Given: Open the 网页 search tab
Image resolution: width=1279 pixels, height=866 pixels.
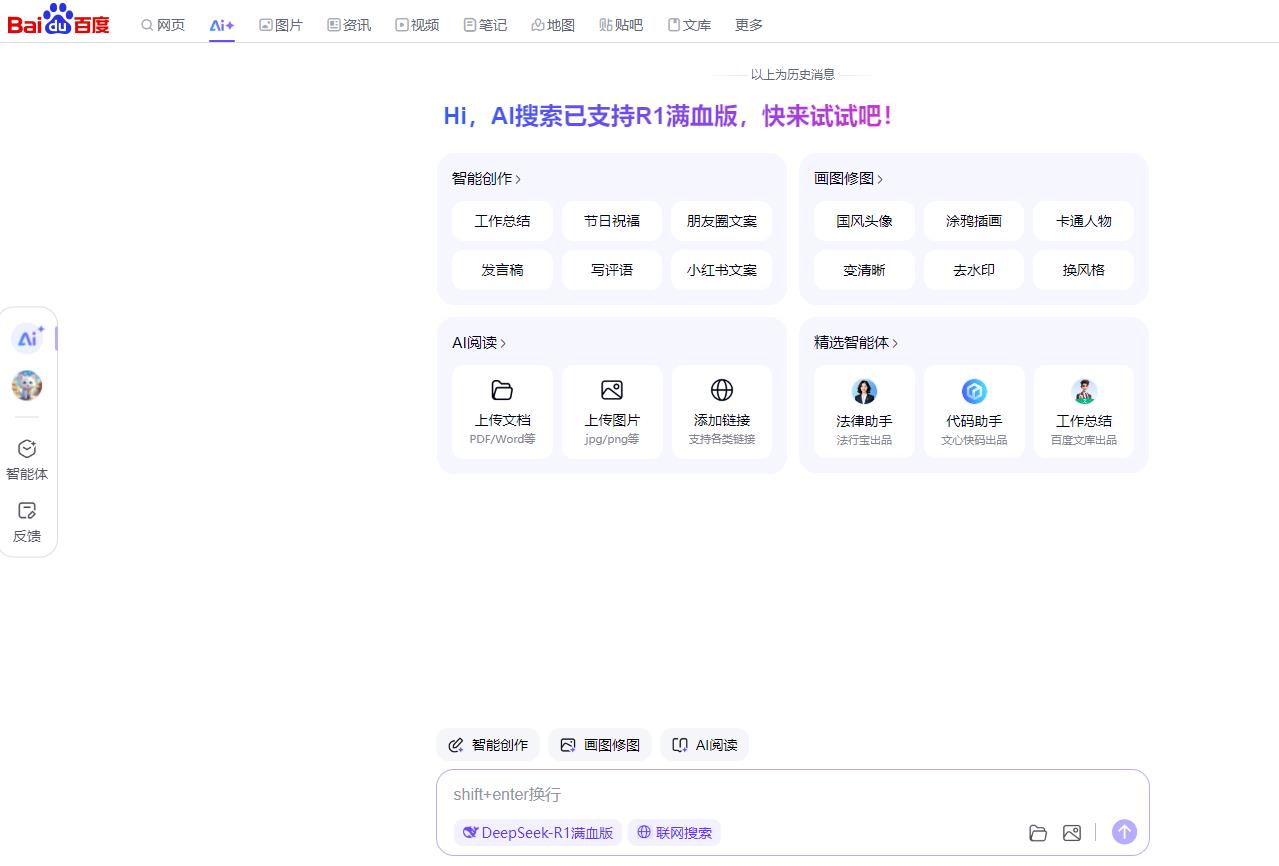Looking at the screenshot, I should coord(163,25).
